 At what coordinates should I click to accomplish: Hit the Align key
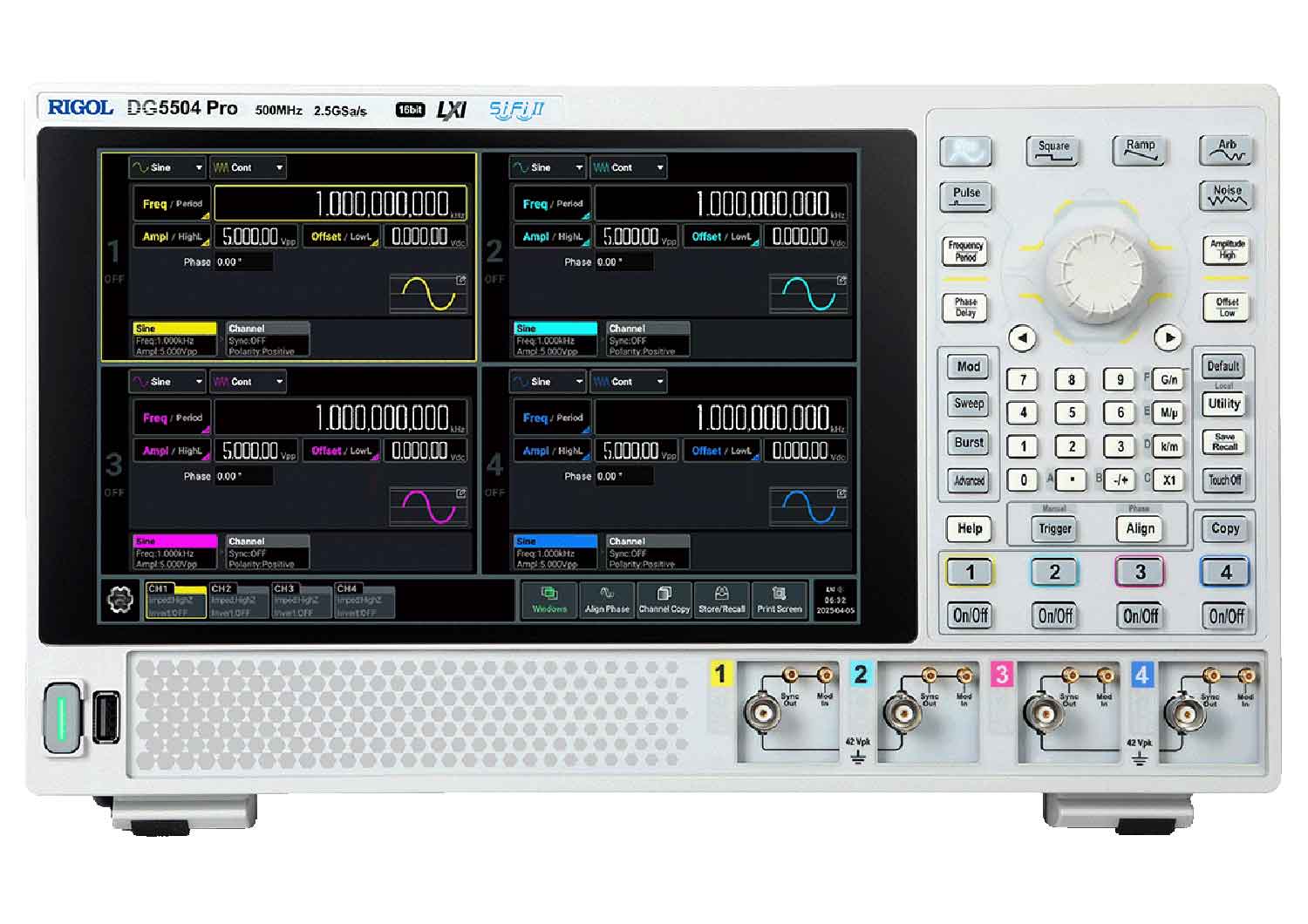click(x=1140, y=528)
